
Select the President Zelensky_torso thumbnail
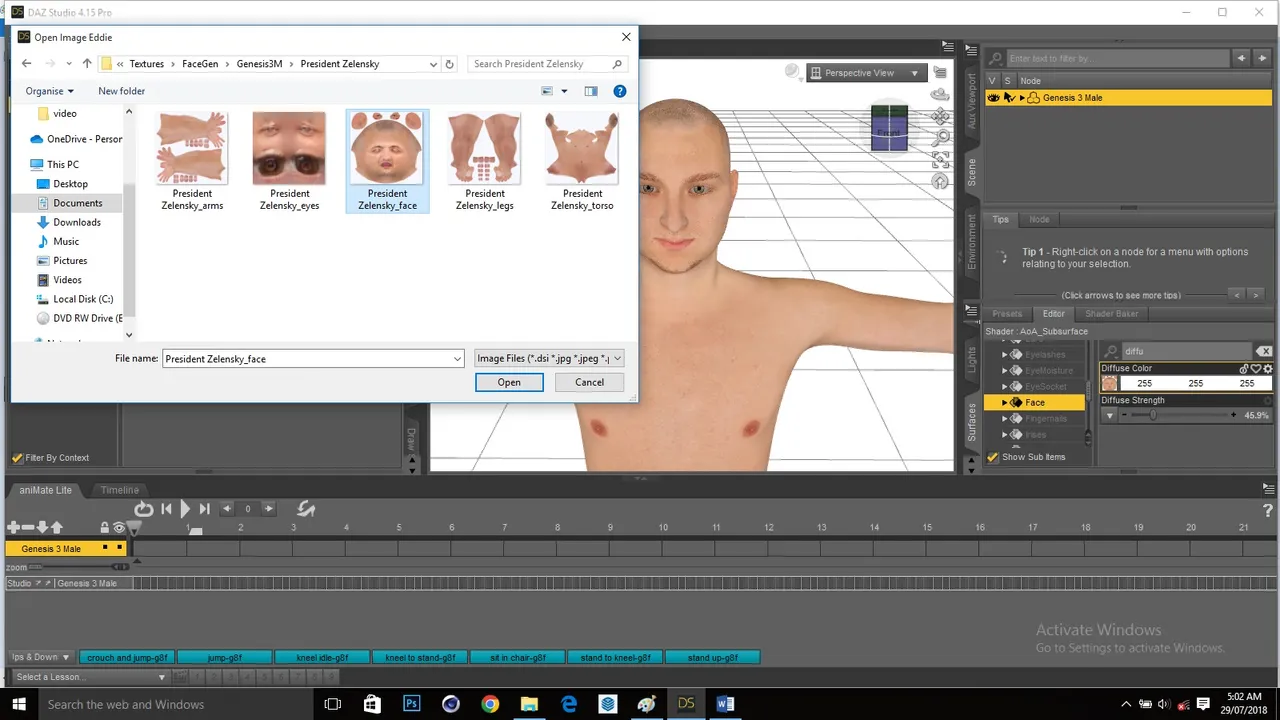582,161
